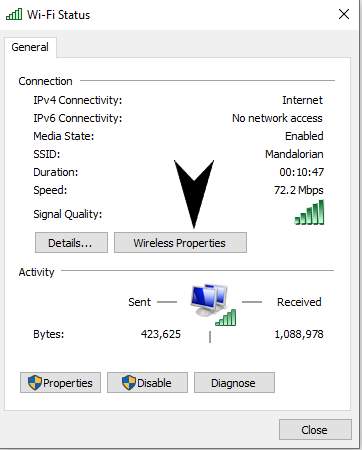This screenshot has height=450, width=362.
Task: Click the SSID label
Action: point(47,154)
